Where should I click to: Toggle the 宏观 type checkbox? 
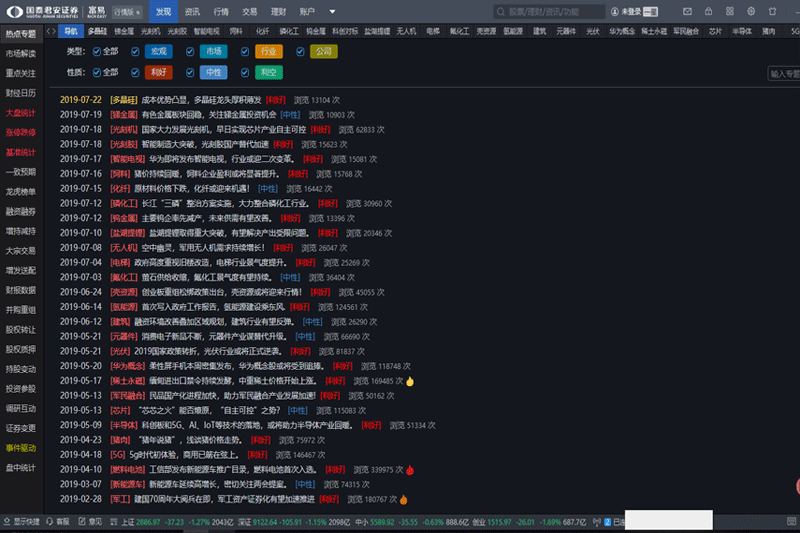point(135,52)
